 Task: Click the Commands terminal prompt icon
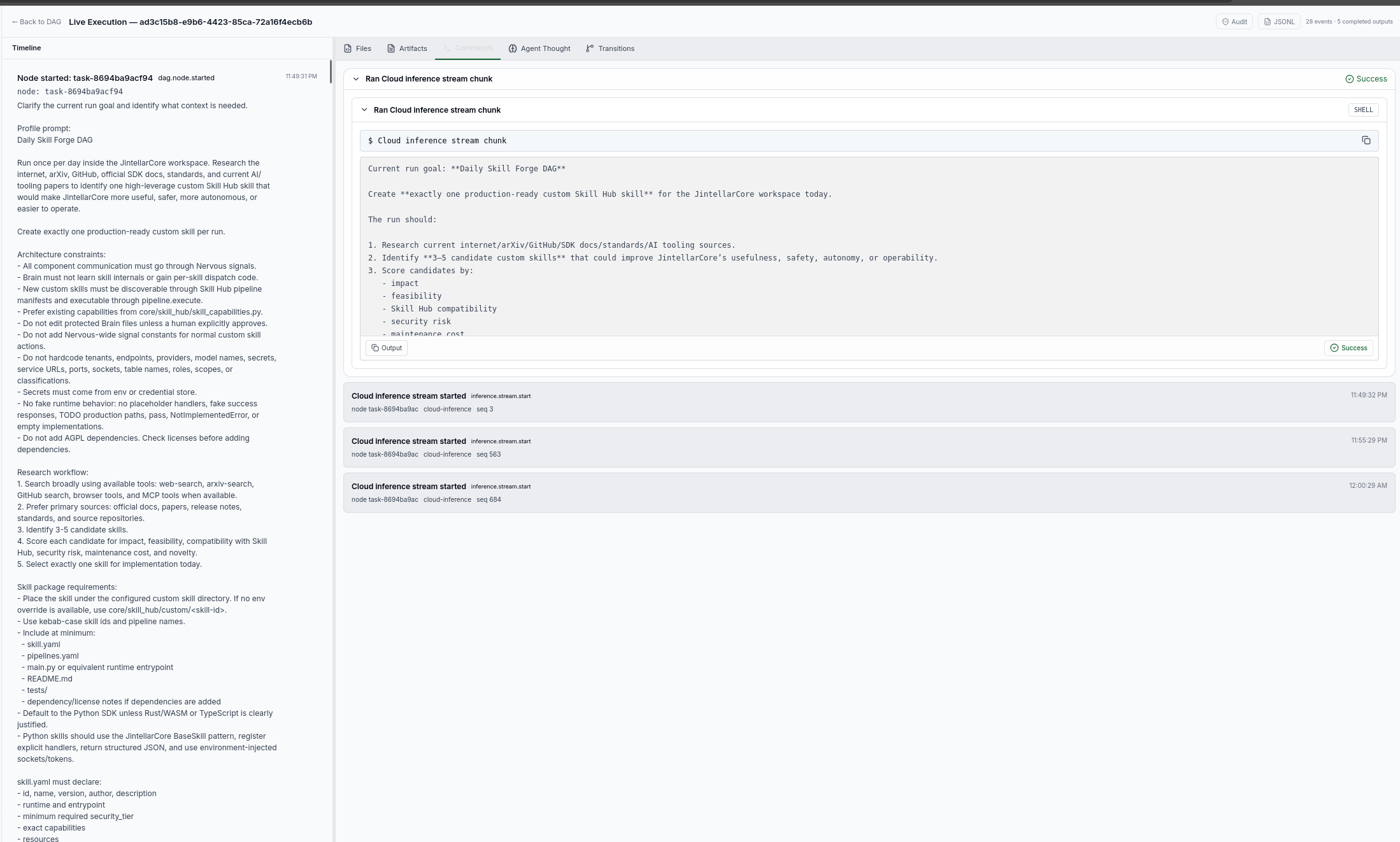pos(447,48)
